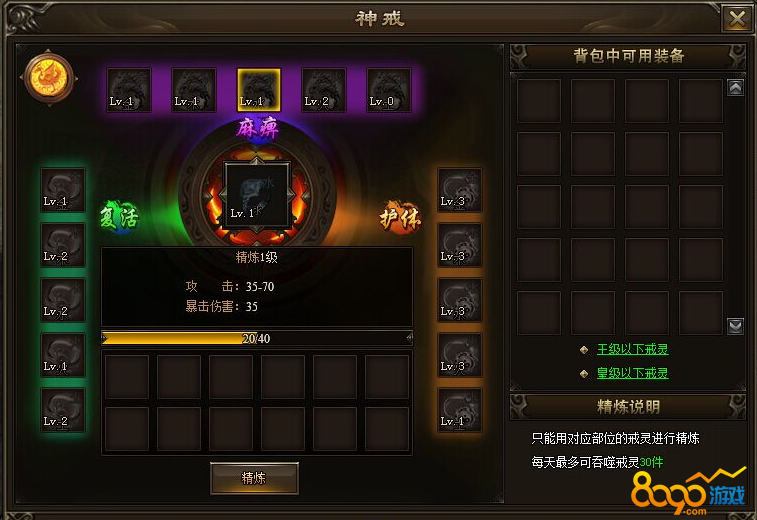Viewport: 757px width, 520px height.
Task: Click the center Lv.1 ring in flame circle
Action: tap(256, 195)
